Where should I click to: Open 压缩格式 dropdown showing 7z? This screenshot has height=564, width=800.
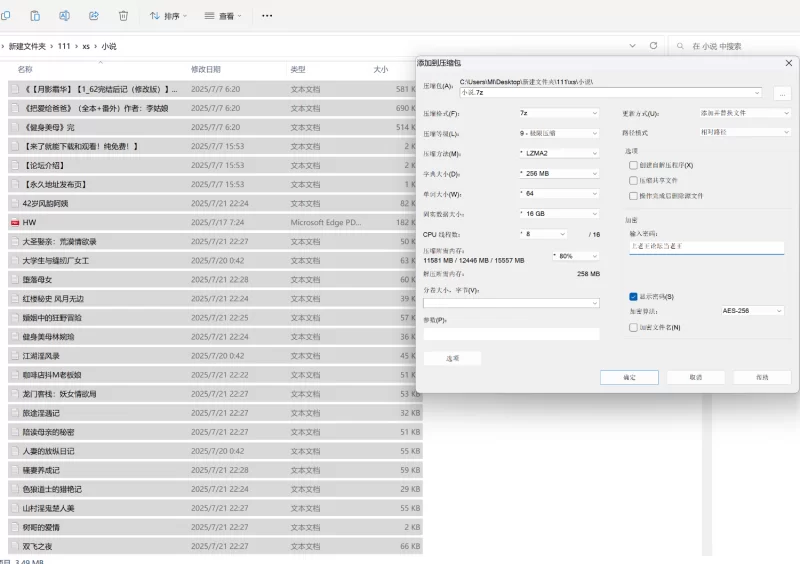pos(559,113)
